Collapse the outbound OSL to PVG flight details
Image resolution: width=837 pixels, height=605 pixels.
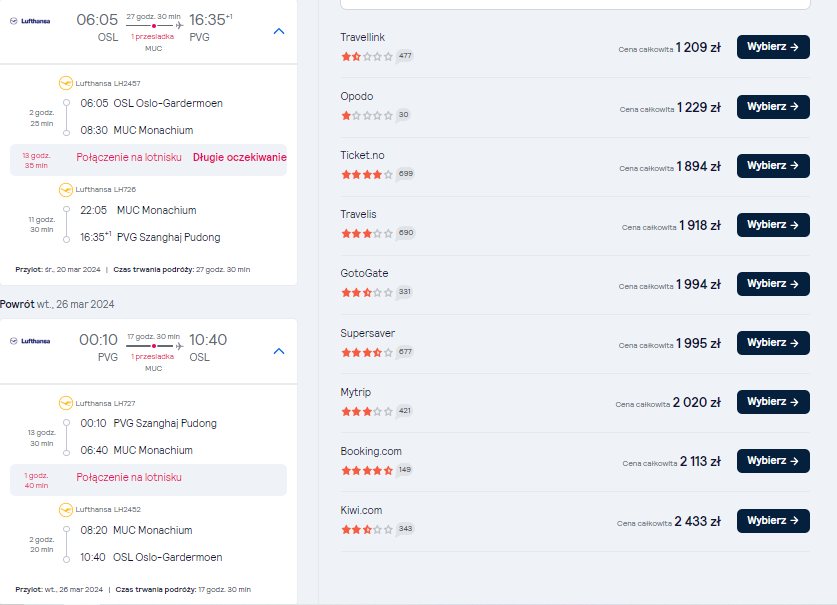click(279, 32)
